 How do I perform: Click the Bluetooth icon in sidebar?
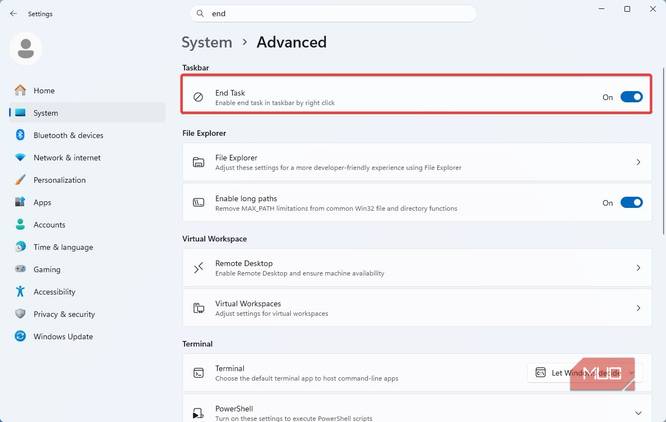20,135
